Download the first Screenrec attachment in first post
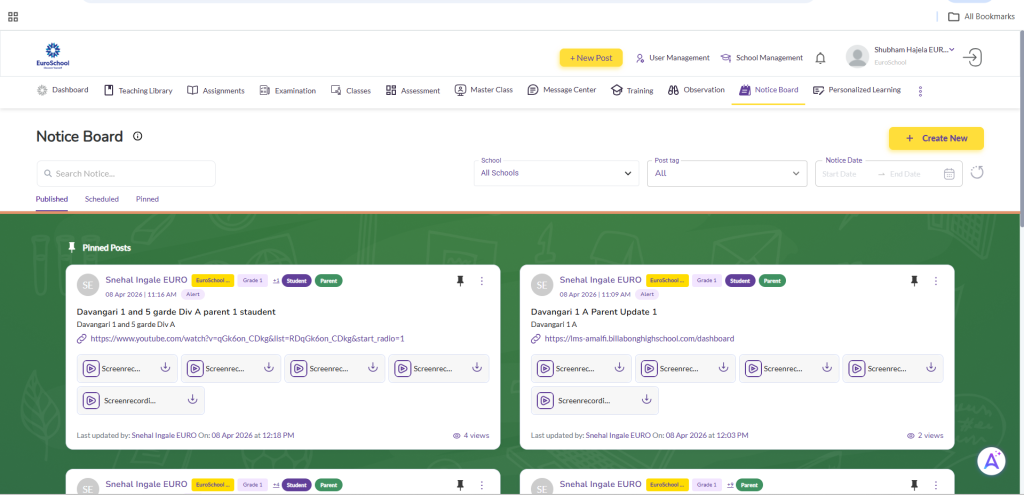 (x=165, y=368)
